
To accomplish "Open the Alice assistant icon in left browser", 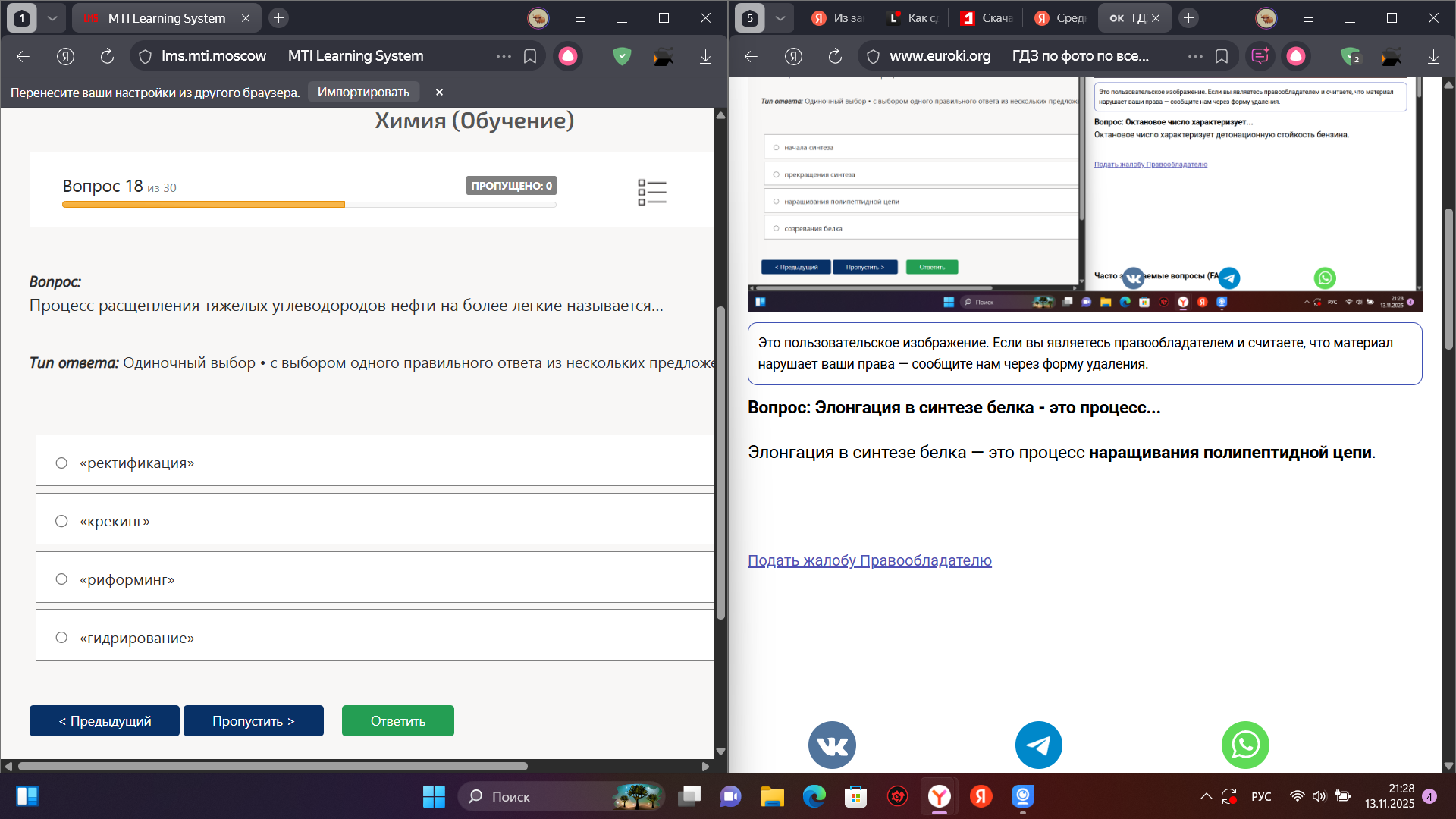I will coord(568,56).
